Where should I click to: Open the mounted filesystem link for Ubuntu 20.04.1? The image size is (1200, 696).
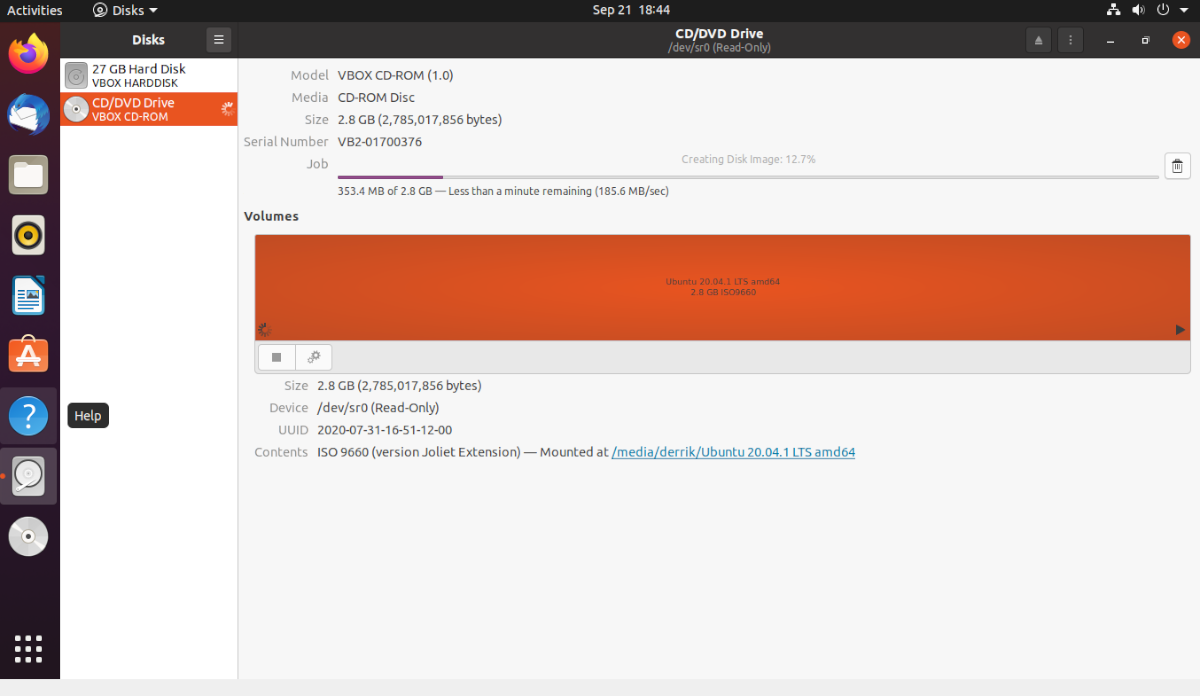click(x=733, y=452)
